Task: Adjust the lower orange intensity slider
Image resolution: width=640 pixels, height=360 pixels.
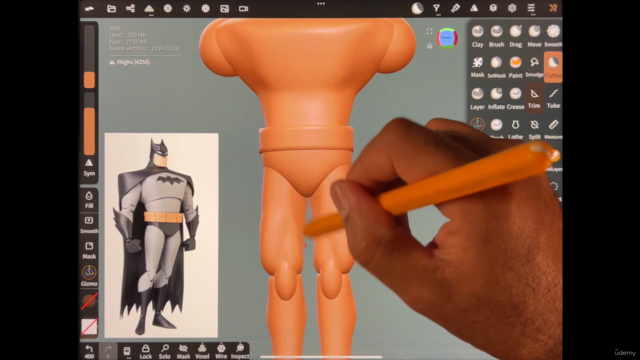Action: point(89,124)
